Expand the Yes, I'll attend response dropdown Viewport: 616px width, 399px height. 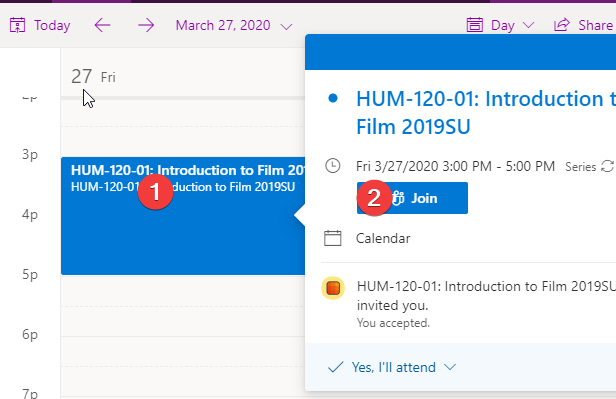[450, 367]
